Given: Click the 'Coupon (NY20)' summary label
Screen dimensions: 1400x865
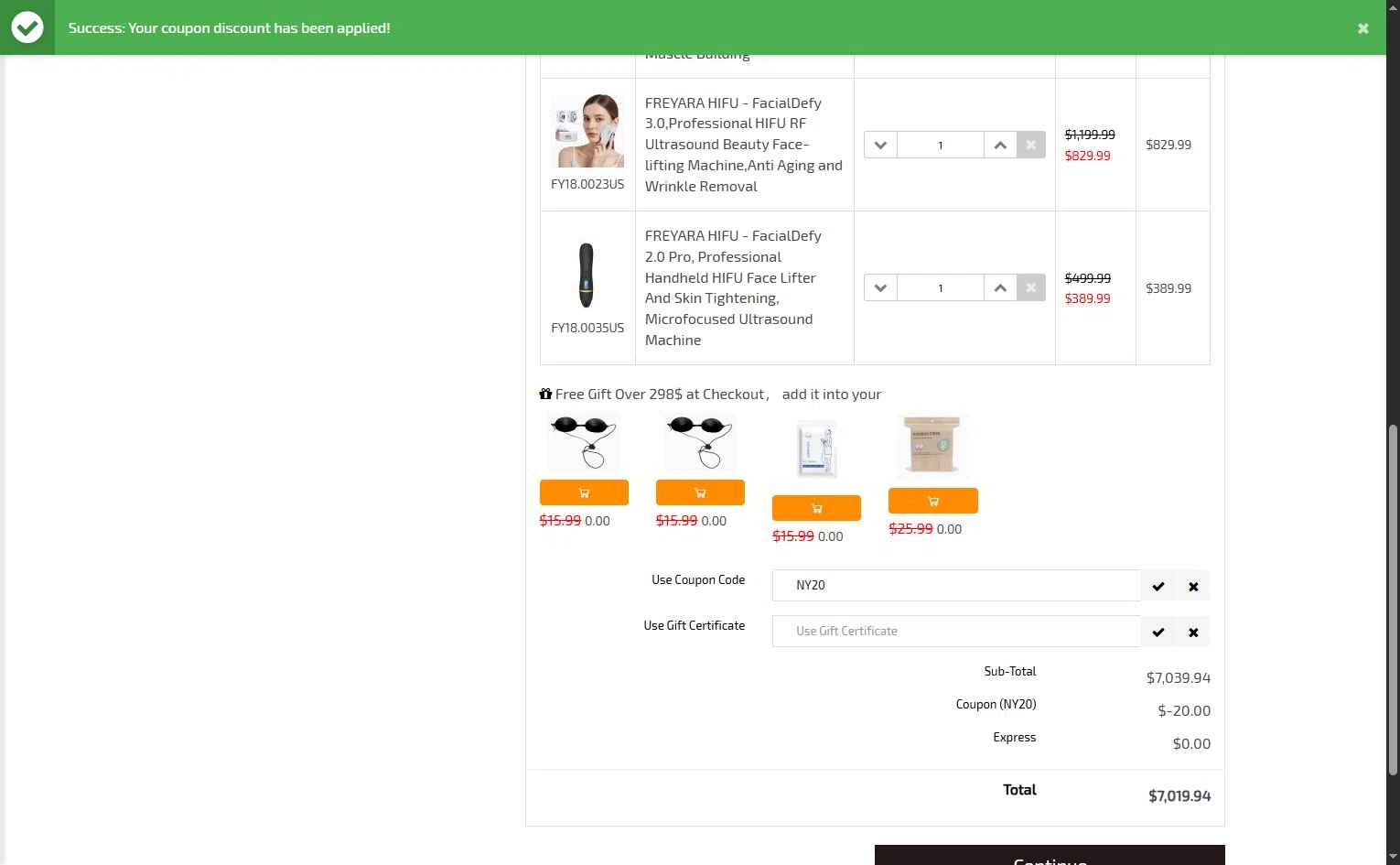Looking at the screenshot, I should click(x=996, y=705).
